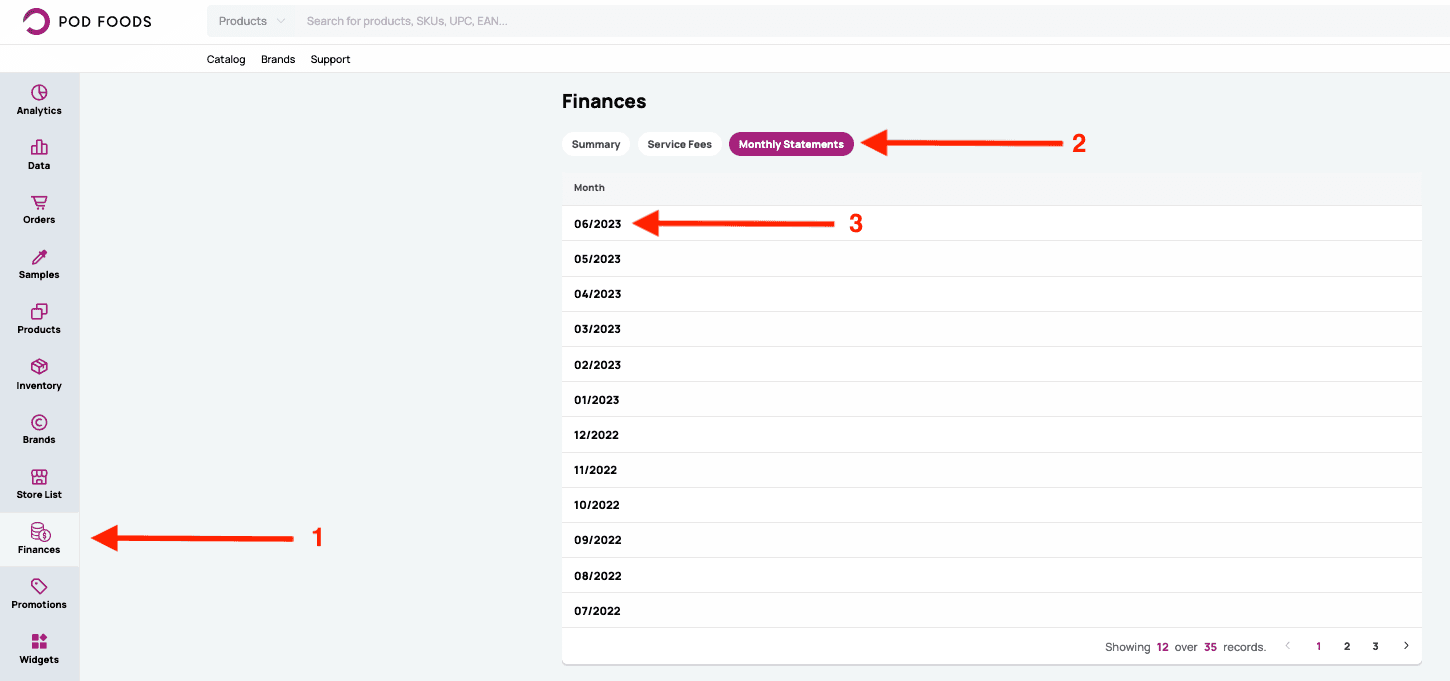Open the 10/2022 statement row
The height and width of the screenshot is (681, 1450).
pos(991,505)
